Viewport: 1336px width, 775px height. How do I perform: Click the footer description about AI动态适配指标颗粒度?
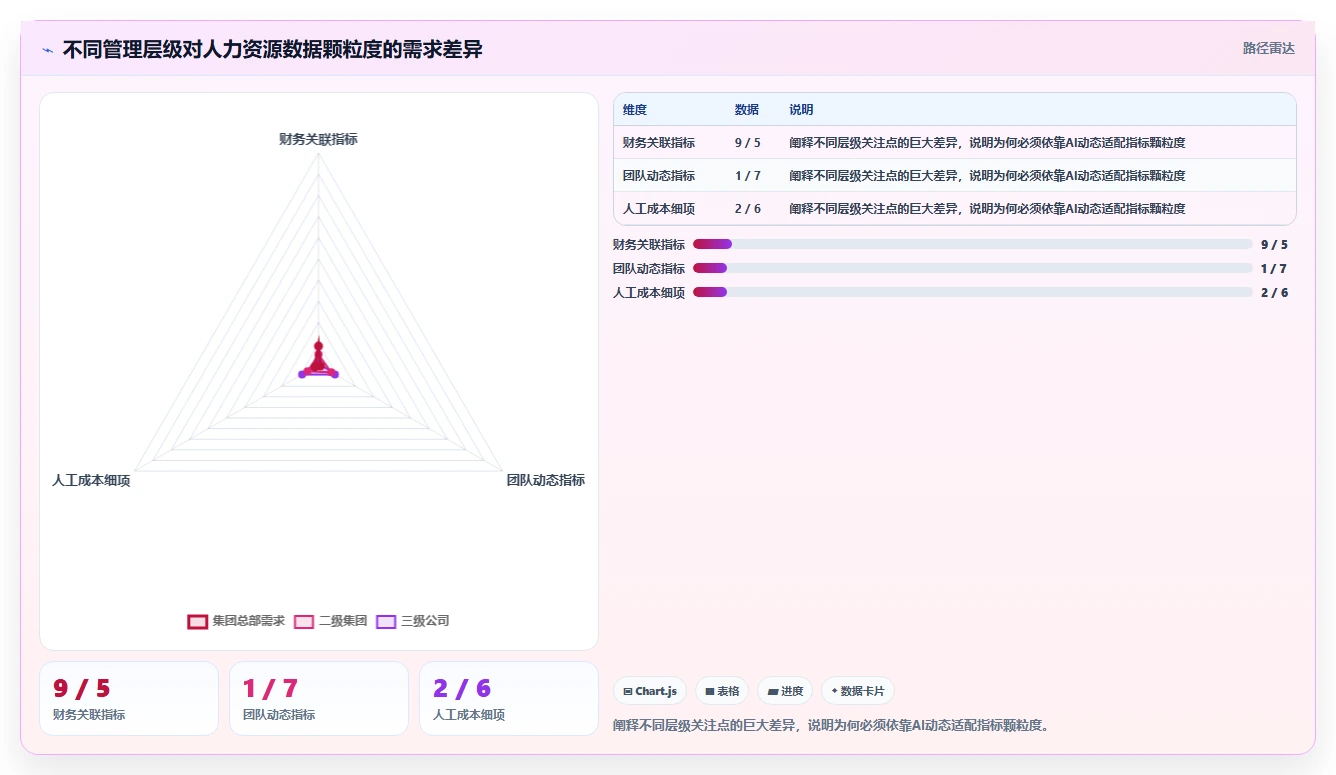833,725
